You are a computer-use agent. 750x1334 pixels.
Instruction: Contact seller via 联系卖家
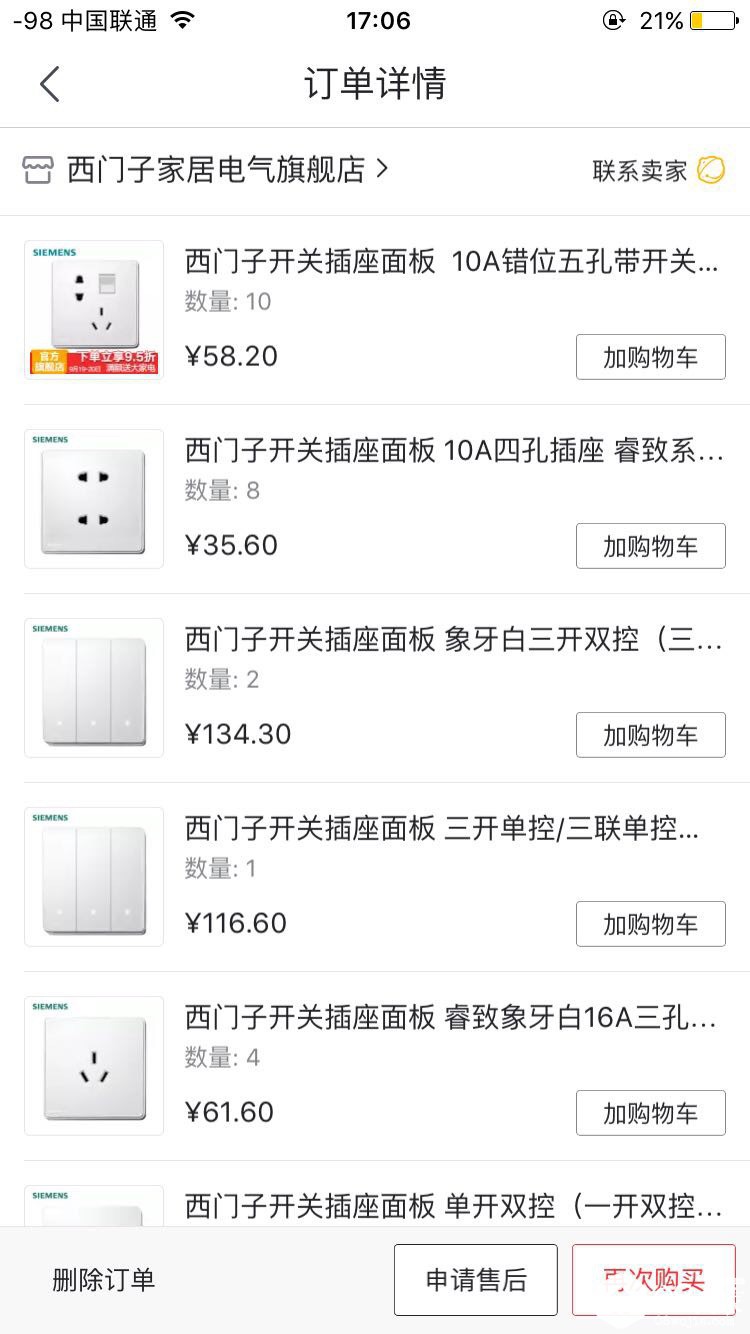point(640,171)
